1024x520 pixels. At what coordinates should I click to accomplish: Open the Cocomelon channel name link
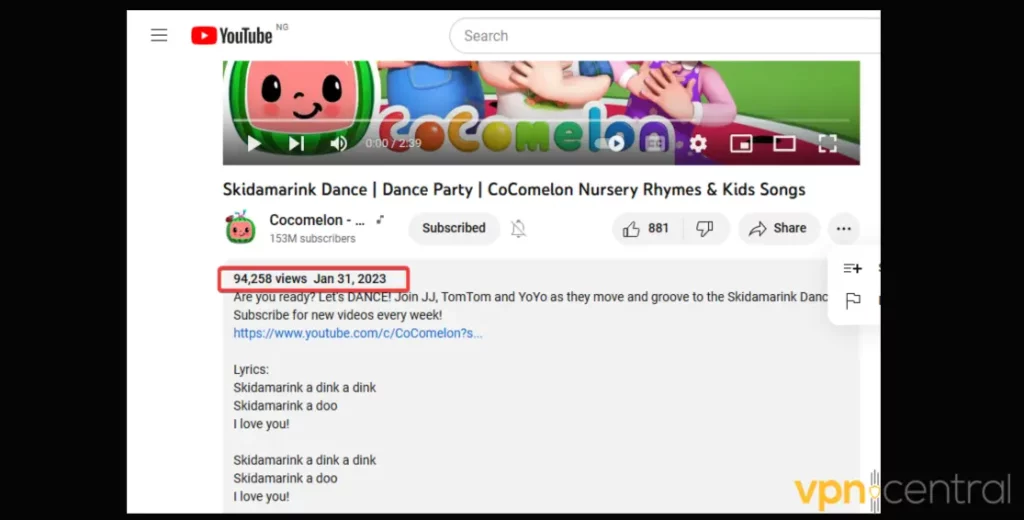coord(317,220)
